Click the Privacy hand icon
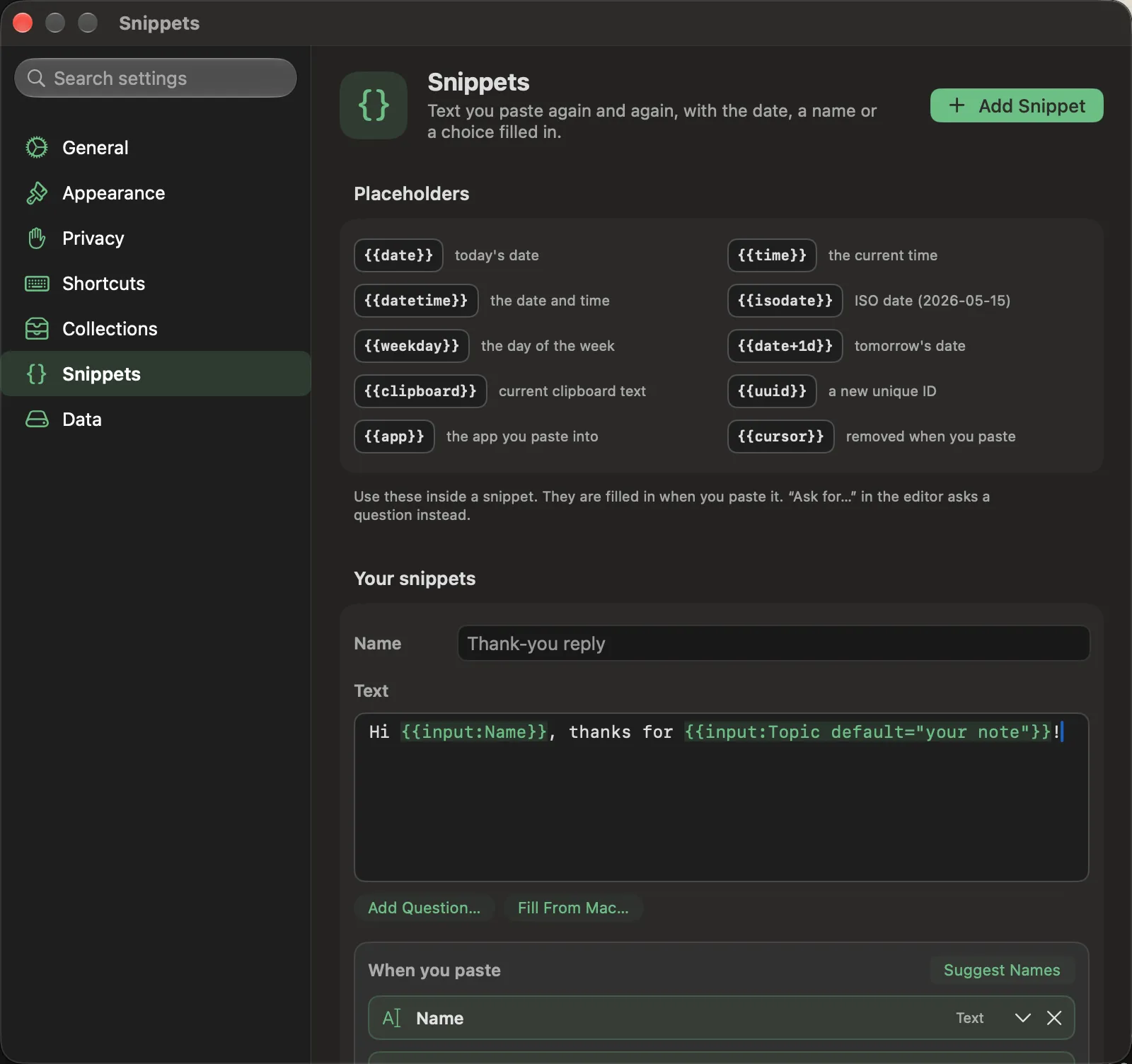 [x=37, y=238]
